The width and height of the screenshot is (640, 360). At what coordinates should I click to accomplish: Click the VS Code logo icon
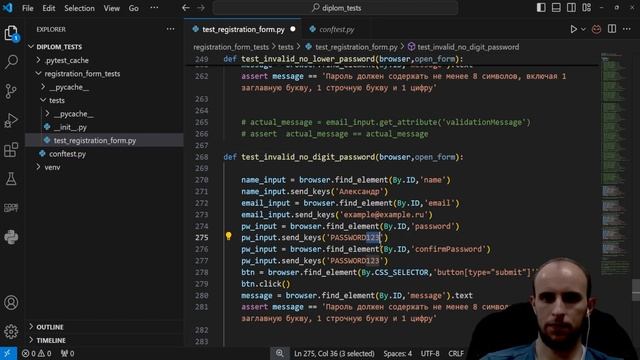7,8
